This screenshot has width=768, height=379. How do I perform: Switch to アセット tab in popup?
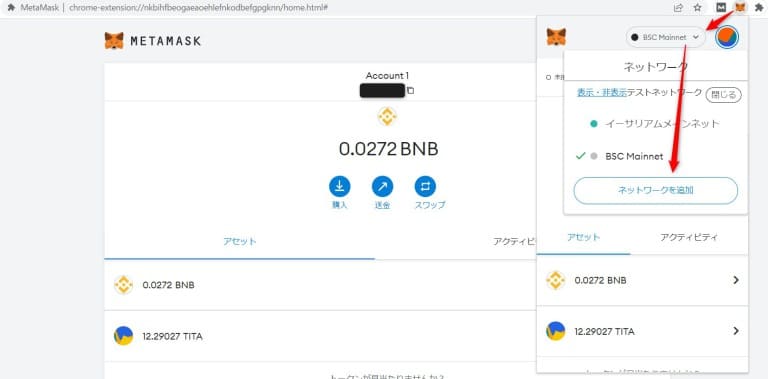coord(583,237)
